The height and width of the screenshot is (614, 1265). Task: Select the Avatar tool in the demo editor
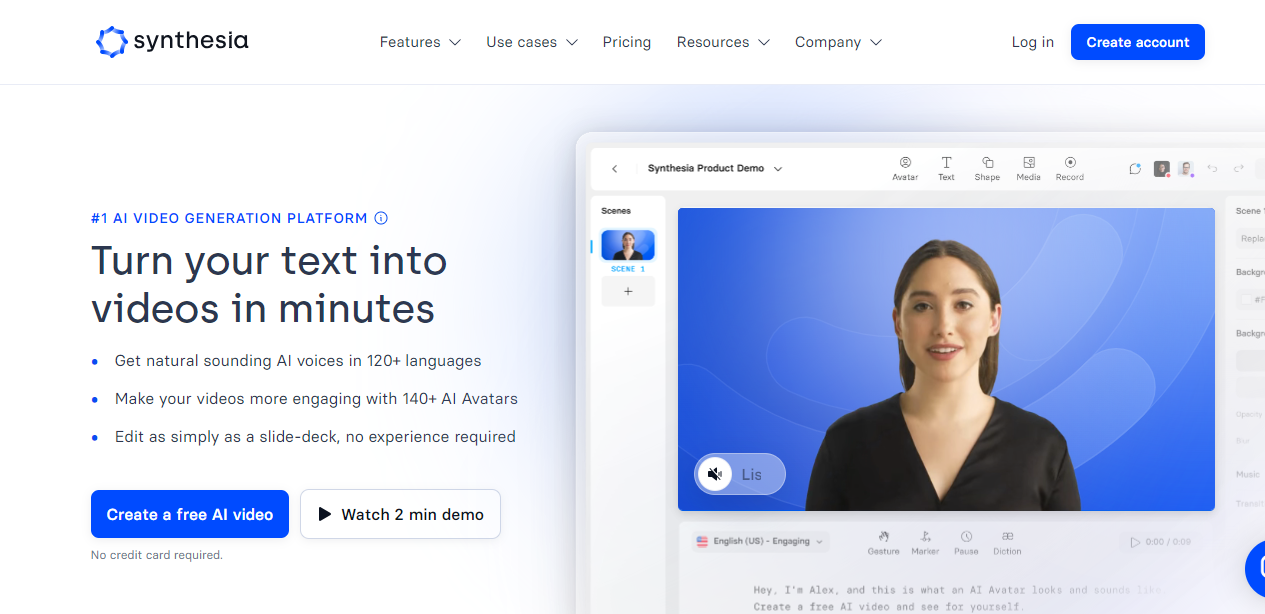[x=905, y=168]
